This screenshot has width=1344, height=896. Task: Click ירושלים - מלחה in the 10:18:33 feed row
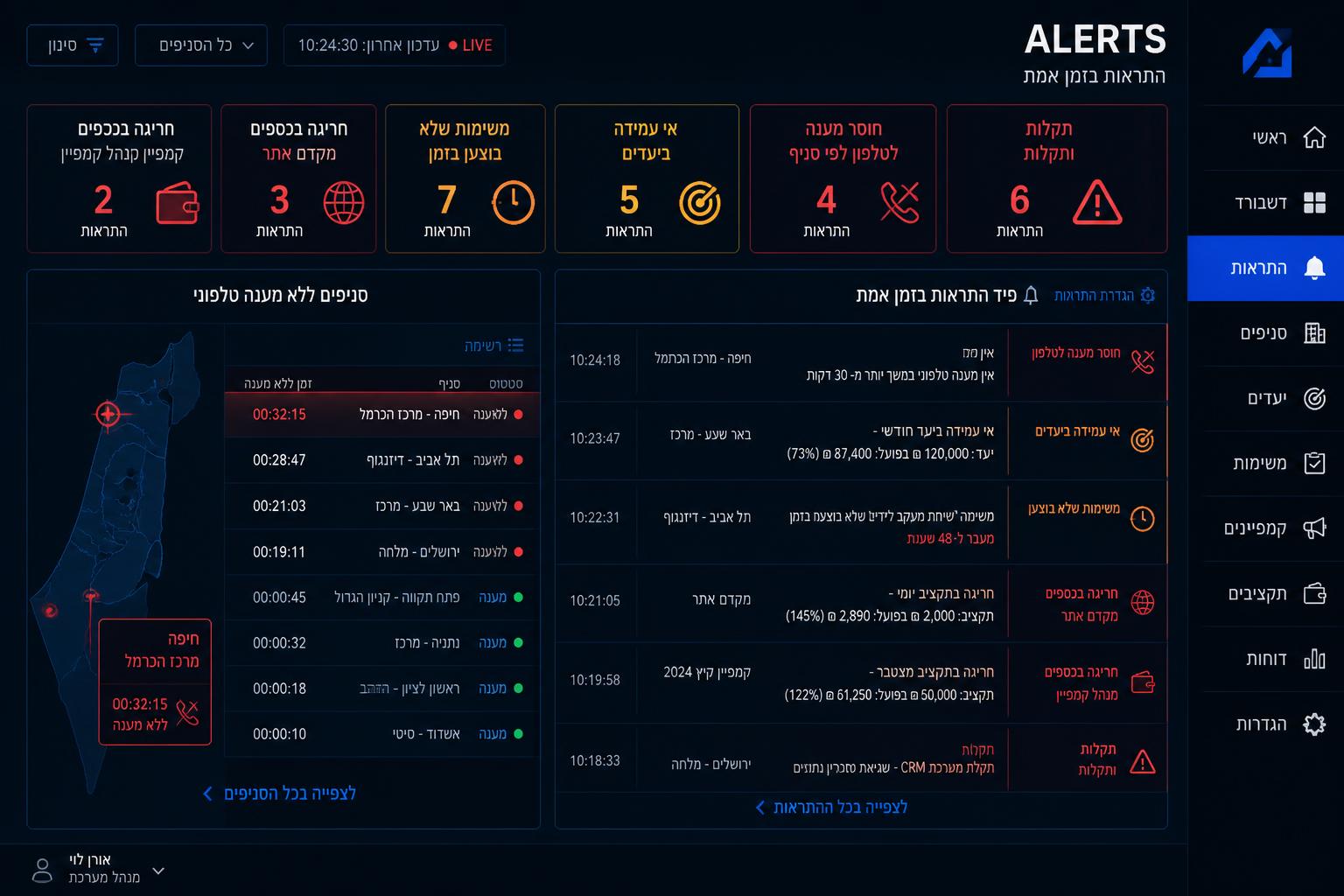click(711, 764)
